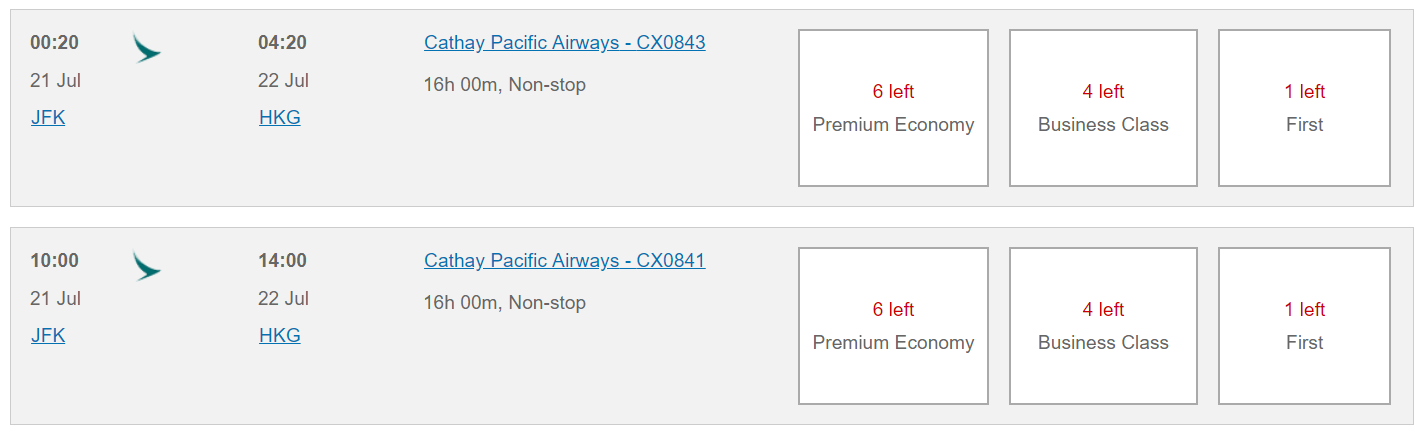Click the 04:20 arrival time
This screenshot has height=434, width=1426.
point(282,42)
